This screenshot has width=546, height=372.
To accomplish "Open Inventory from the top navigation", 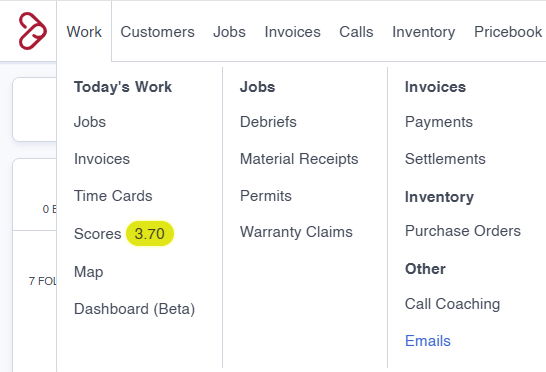I will pos(424,32).
